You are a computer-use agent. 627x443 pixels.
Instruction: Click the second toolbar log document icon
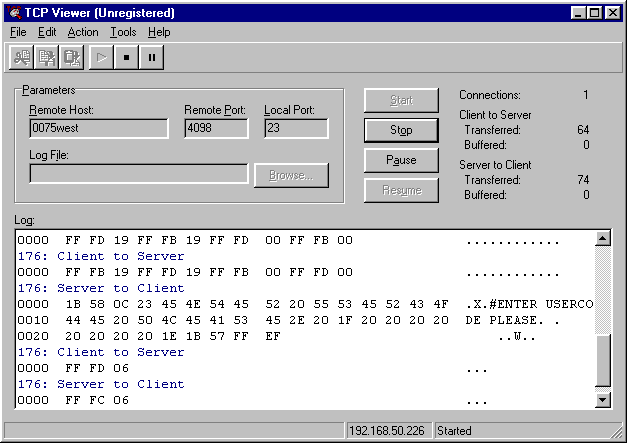46,58
